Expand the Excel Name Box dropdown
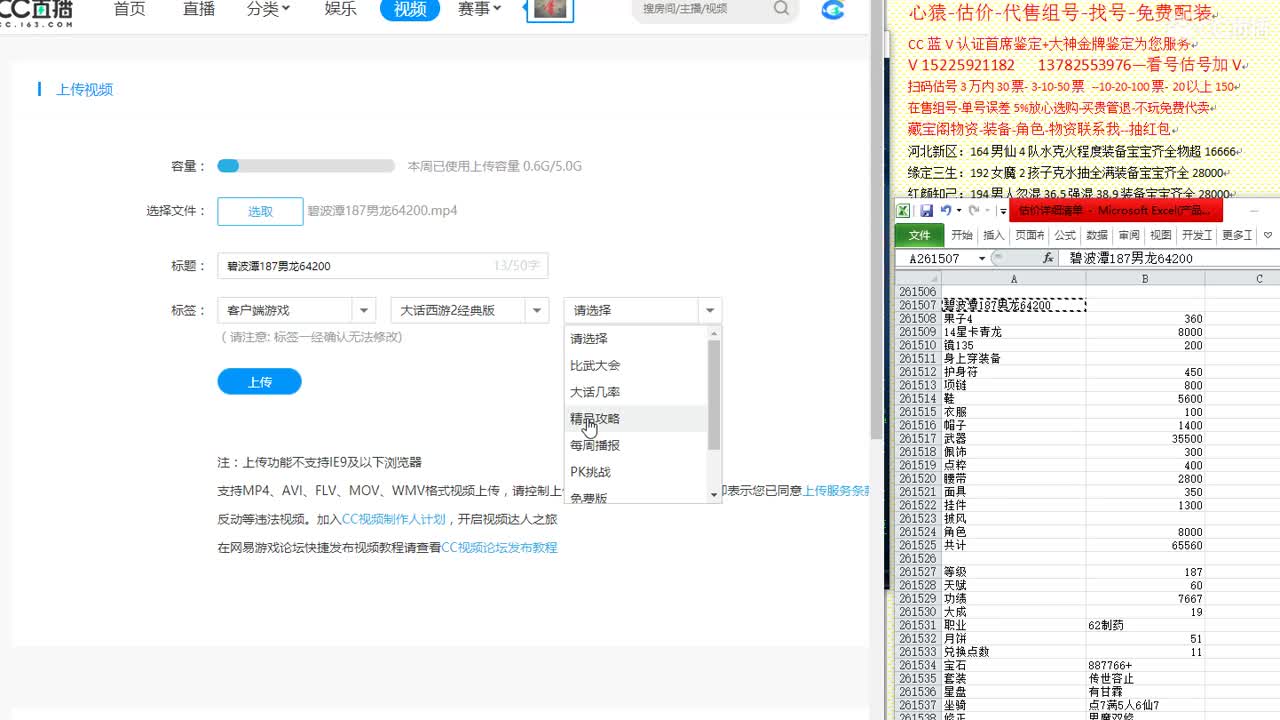Viewport: 1280px width, 720px height. coord(982,259)
